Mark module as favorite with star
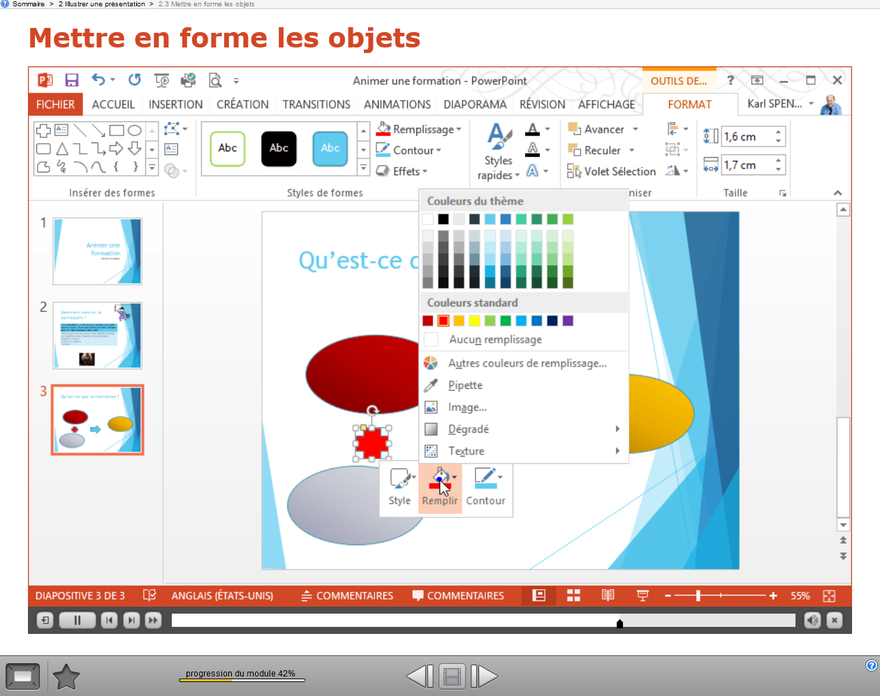 (66, 677)
